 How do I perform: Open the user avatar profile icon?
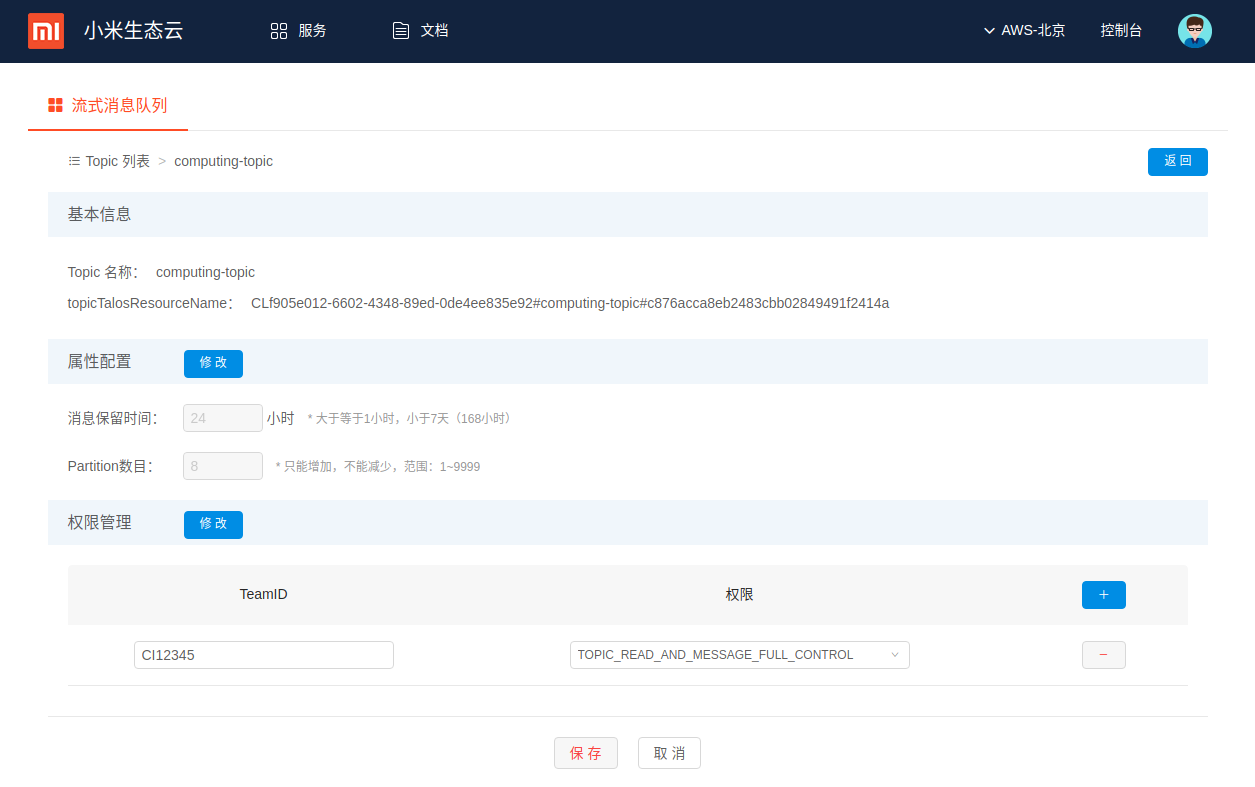click(1194, 31)
